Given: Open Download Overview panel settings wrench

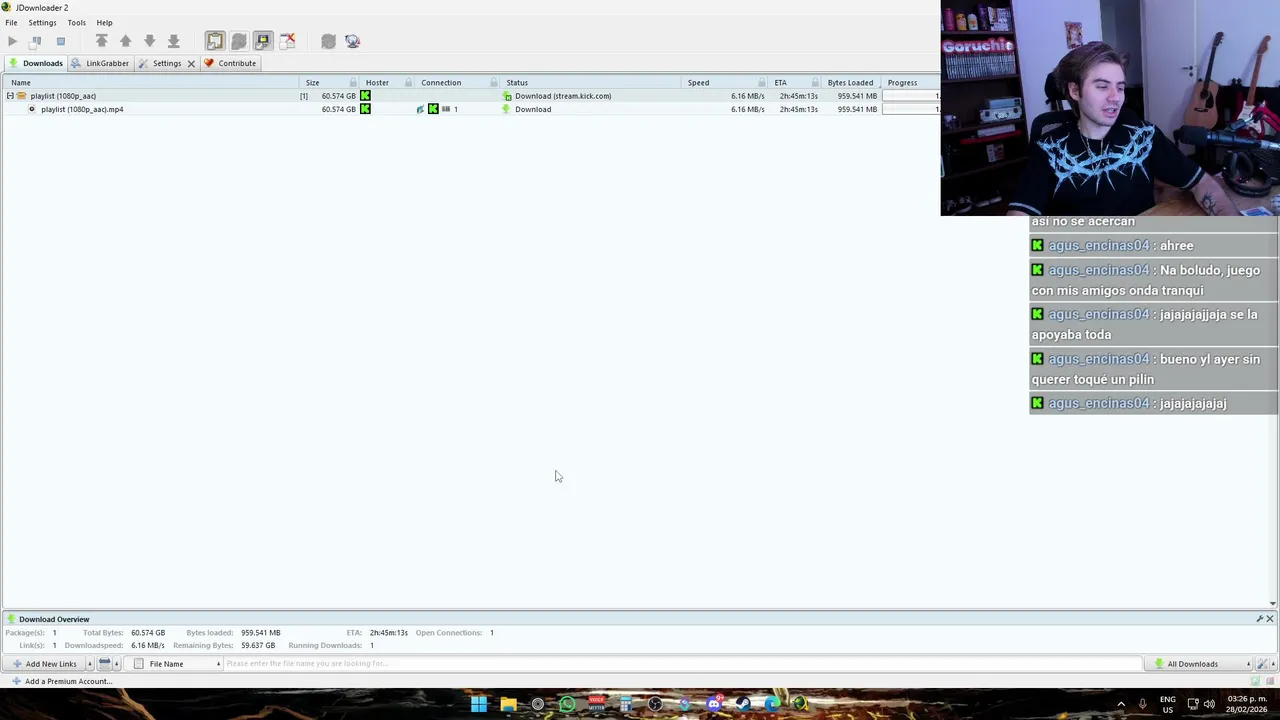Looking at the screenshot, I should click(1260, 619).
